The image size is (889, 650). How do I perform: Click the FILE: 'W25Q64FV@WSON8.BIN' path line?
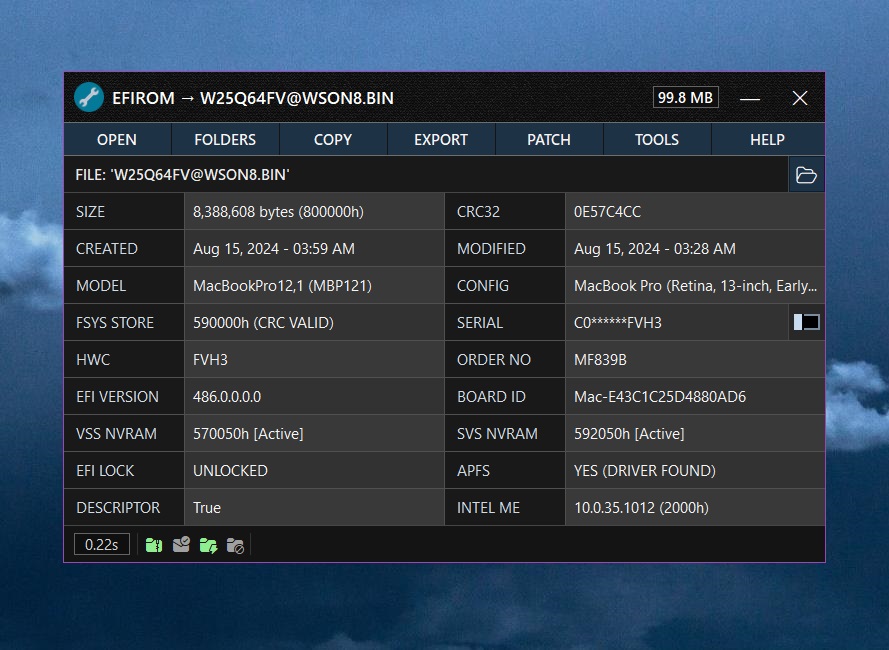(x=183, y=175)
